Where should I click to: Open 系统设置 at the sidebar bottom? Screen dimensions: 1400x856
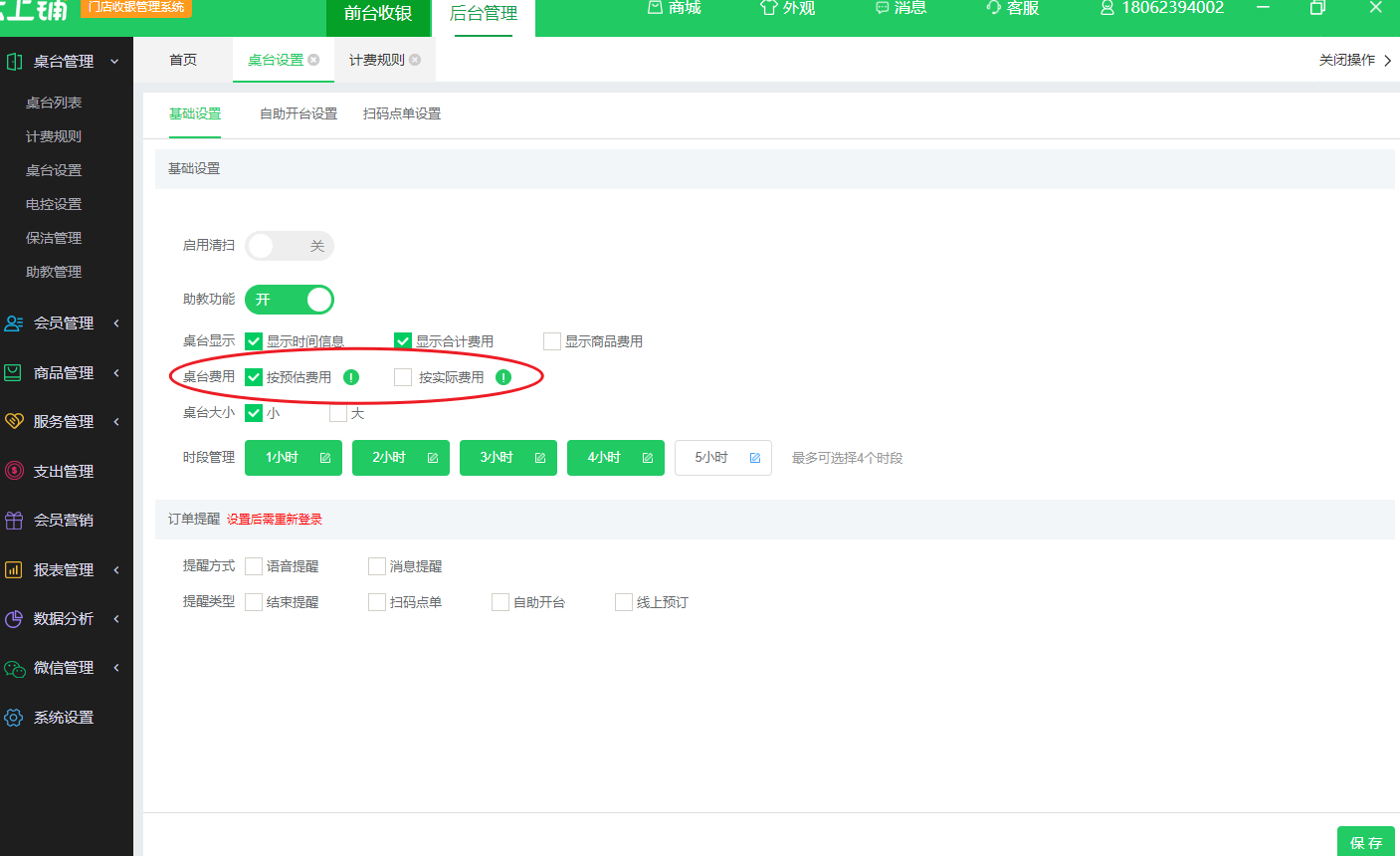point(65,716)
